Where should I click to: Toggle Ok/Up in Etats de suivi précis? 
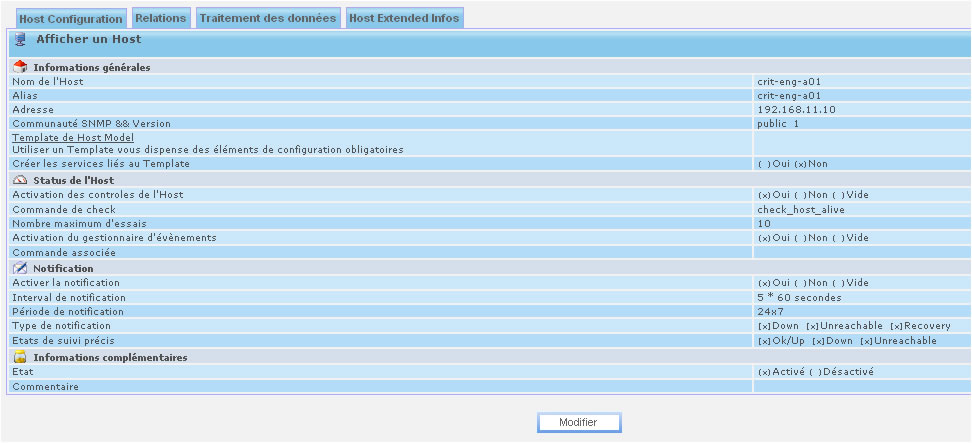click(763, 341)
